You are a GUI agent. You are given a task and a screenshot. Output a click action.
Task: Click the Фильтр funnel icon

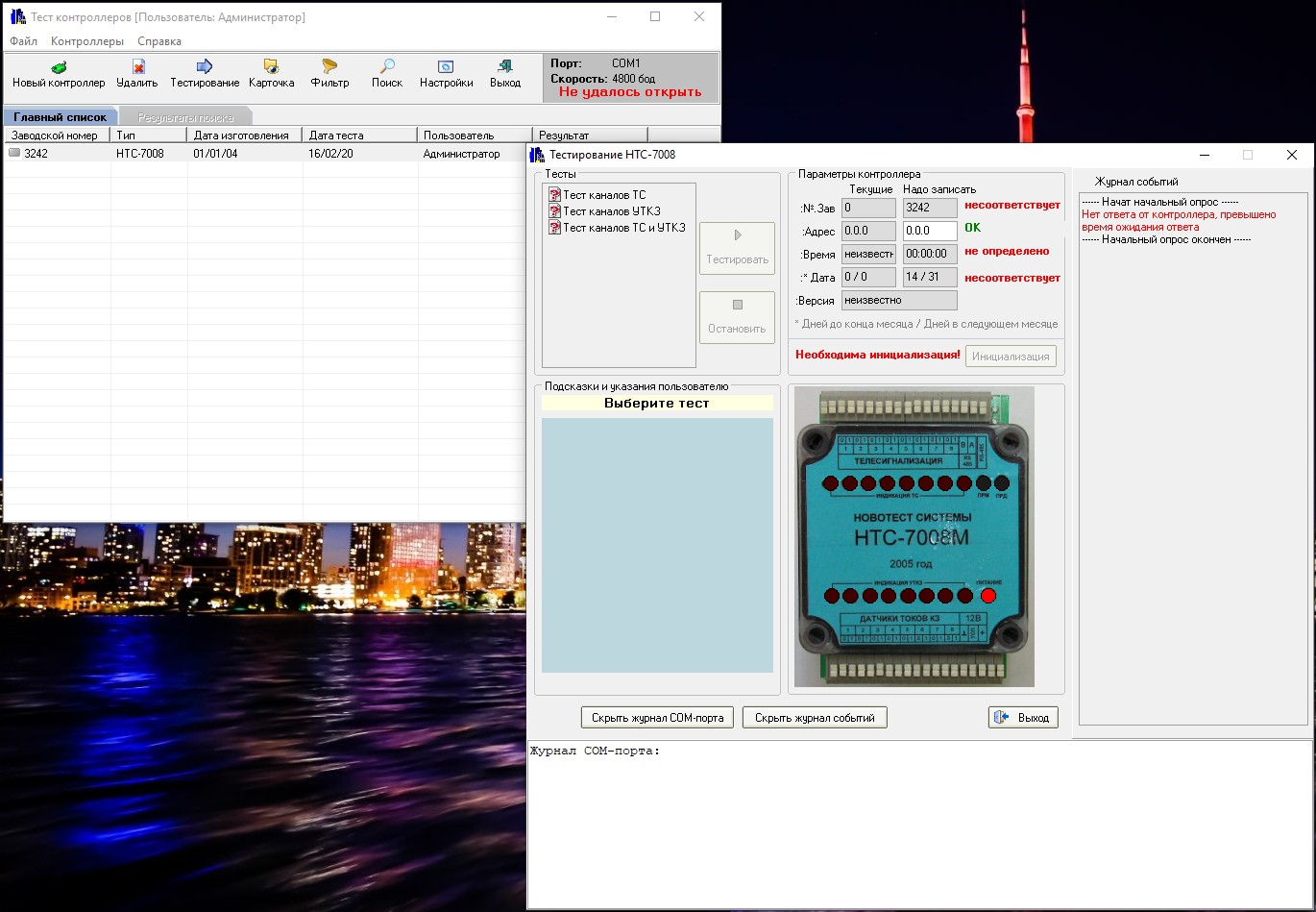(329, 67)
